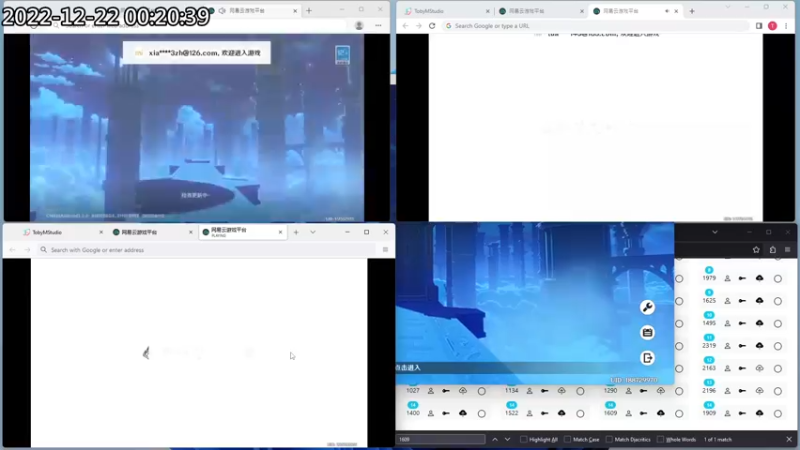This screenshot has width=800, height=450.
Task: Click the user icon in row 1625
Action: 728,301
